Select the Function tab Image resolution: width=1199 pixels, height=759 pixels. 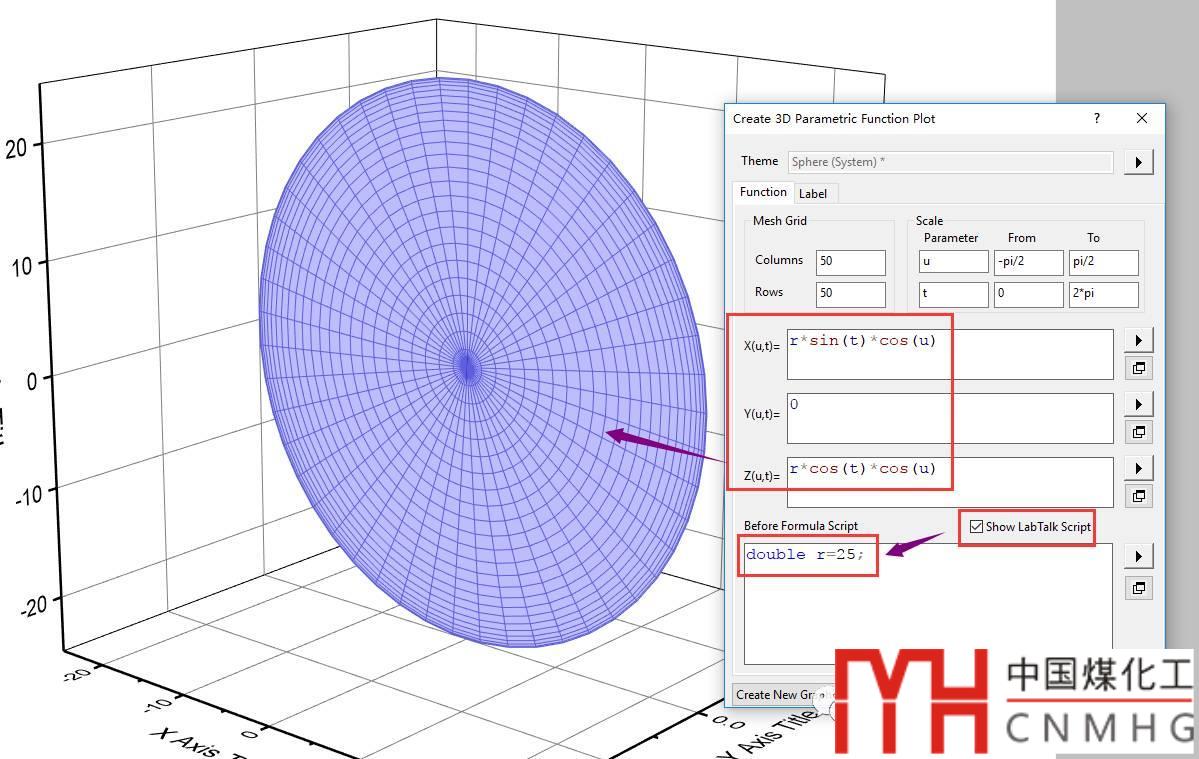click(763, 192)
